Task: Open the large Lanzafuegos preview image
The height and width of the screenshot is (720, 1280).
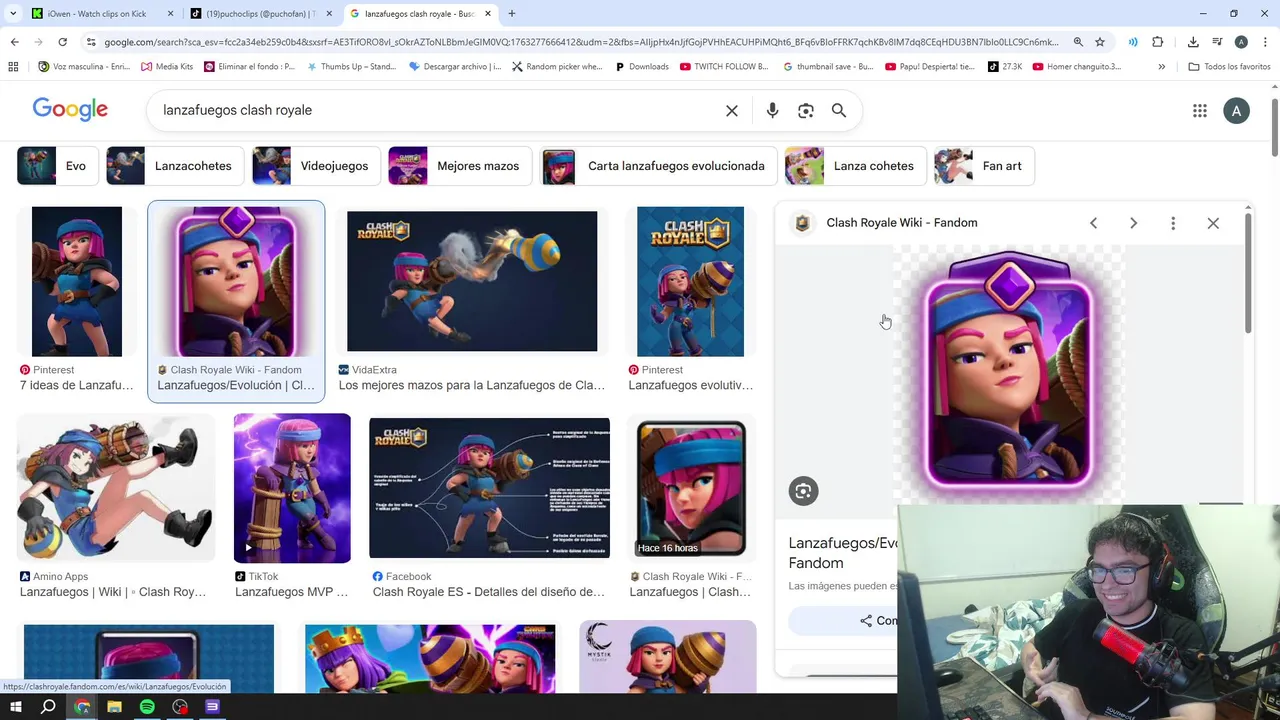Action: coord(1008,372)
